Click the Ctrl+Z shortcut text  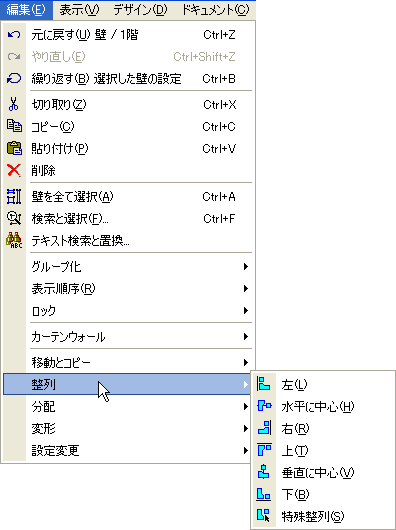click(x=219, y=34)
